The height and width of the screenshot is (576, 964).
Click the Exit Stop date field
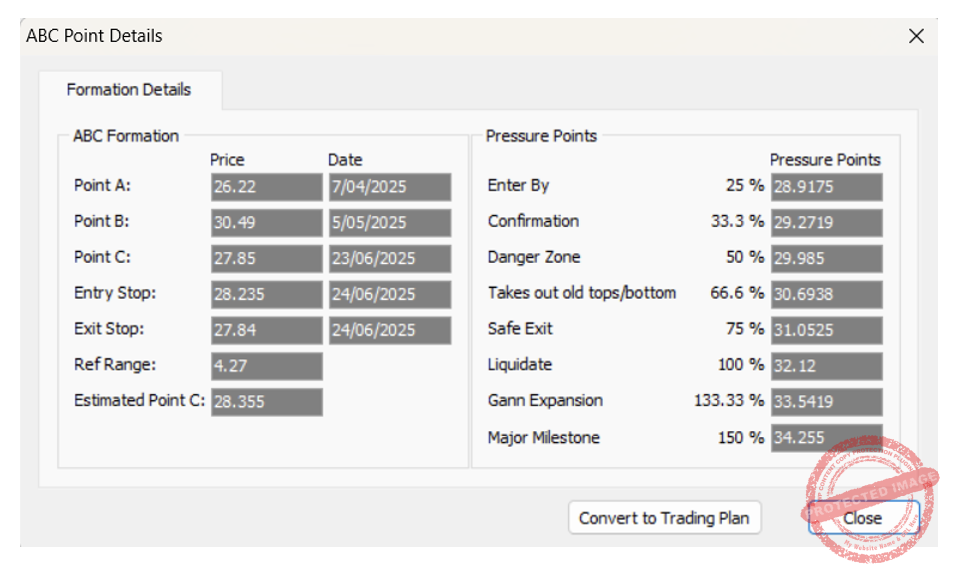(x=389, y=330)
